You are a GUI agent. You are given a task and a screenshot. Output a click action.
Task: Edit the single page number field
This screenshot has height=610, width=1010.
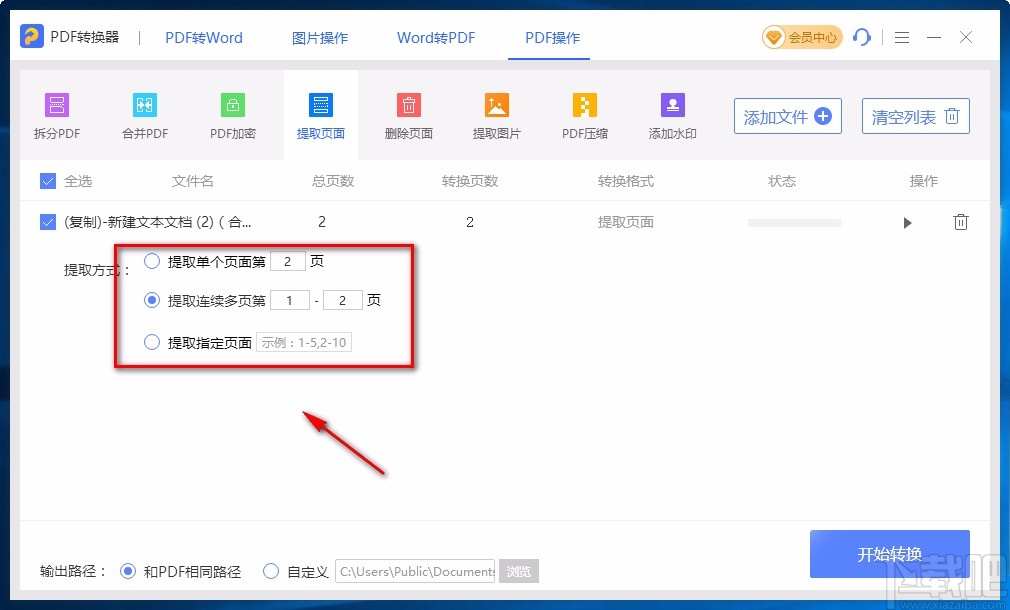[x=287, y=262]
